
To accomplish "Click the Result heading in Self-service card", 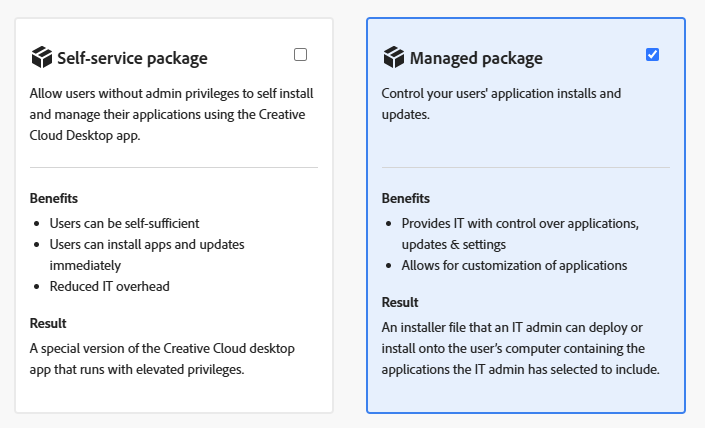I will click(48, 323).
